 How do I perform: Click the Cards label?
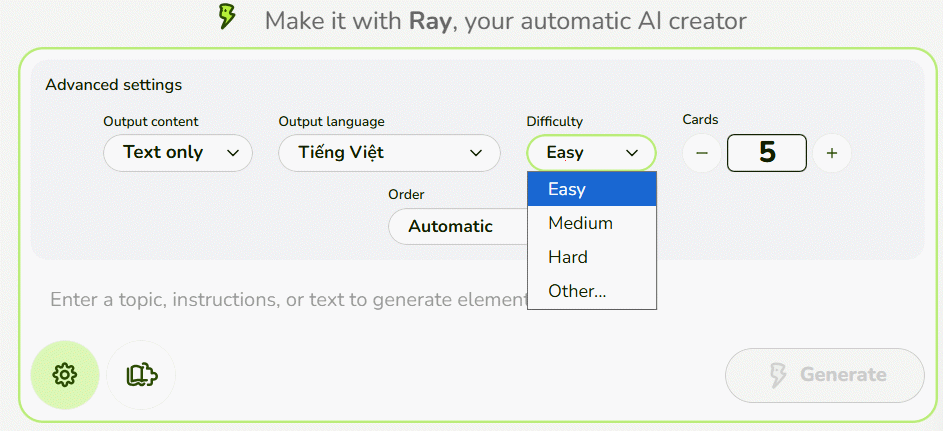pyautogui.click(x=701, y=120)
